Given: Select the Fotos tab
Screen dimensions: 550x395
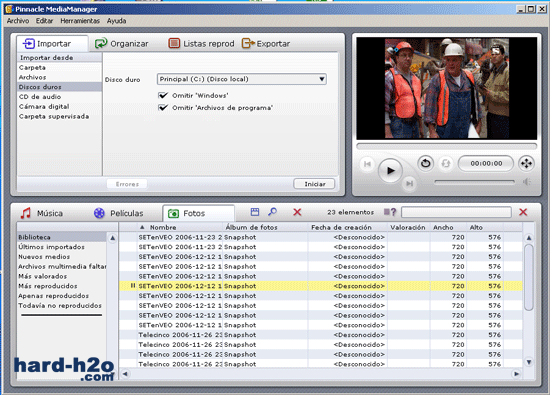Looking at the screenshot, I should (x=199, y=213).
